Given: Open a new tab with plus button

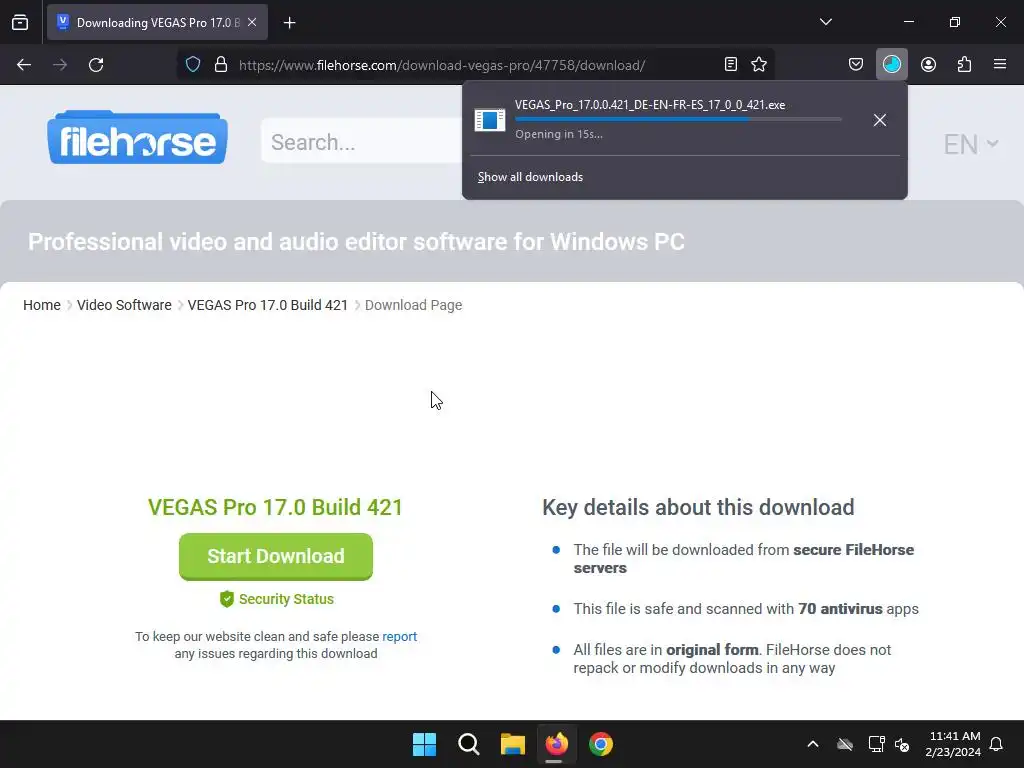Looking at the screenshot, I should tap(289, 23).
